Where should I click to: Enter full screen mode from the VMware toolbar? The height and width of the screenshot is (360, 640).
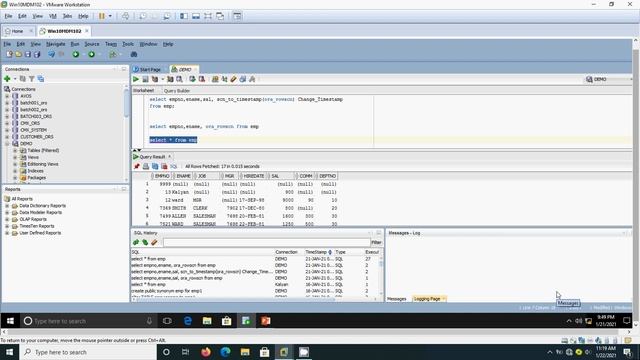(x=208, y=16)
